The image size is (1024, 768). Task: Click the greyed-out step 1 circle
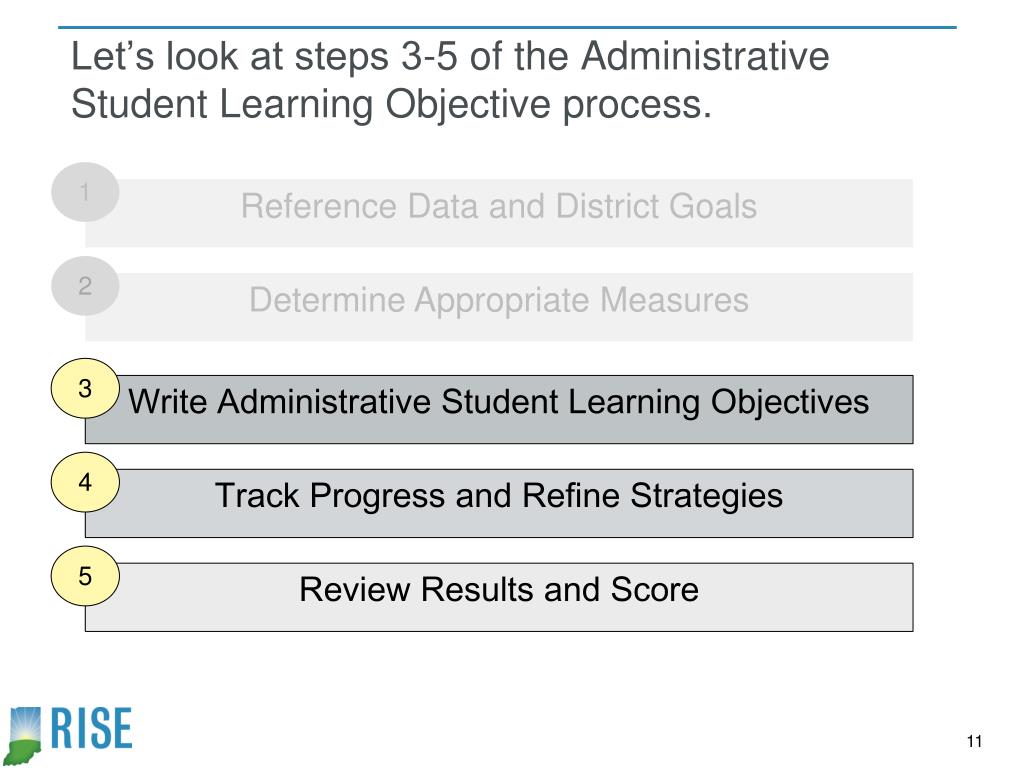click(x=85, y=192)
